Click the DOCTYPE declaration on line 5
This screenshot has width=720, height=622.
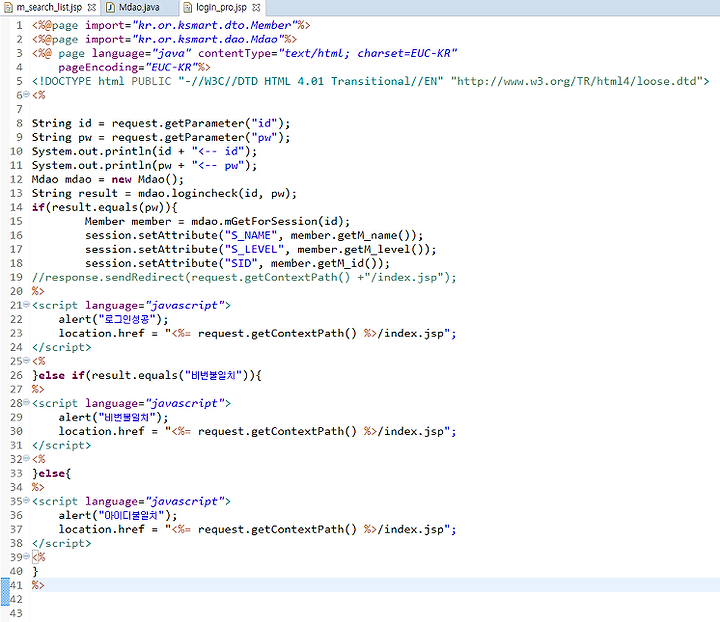point(371,81)
